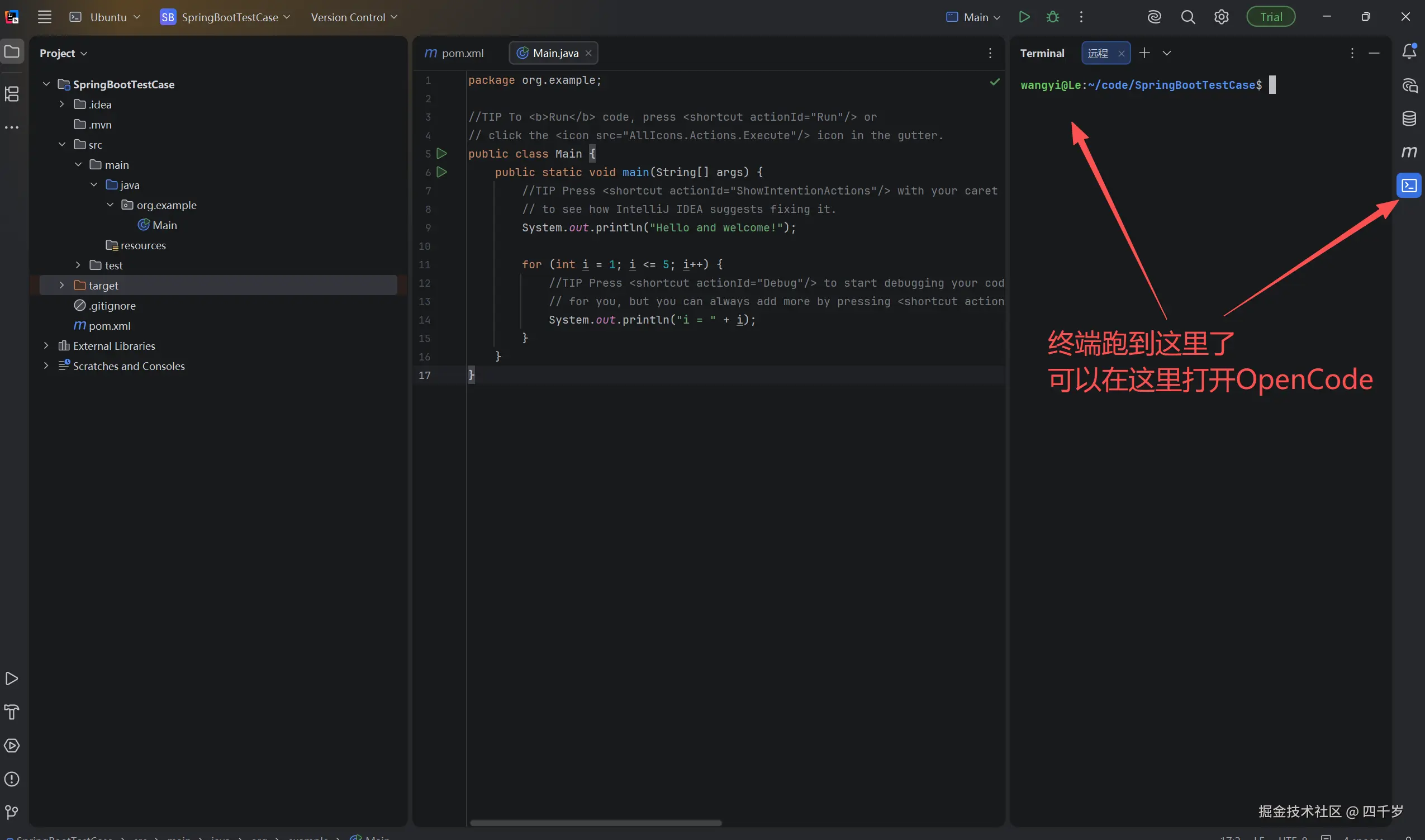The image size is (1425, 840).
Task: Expand the target folder in tree
Action: tap(61, 285)
